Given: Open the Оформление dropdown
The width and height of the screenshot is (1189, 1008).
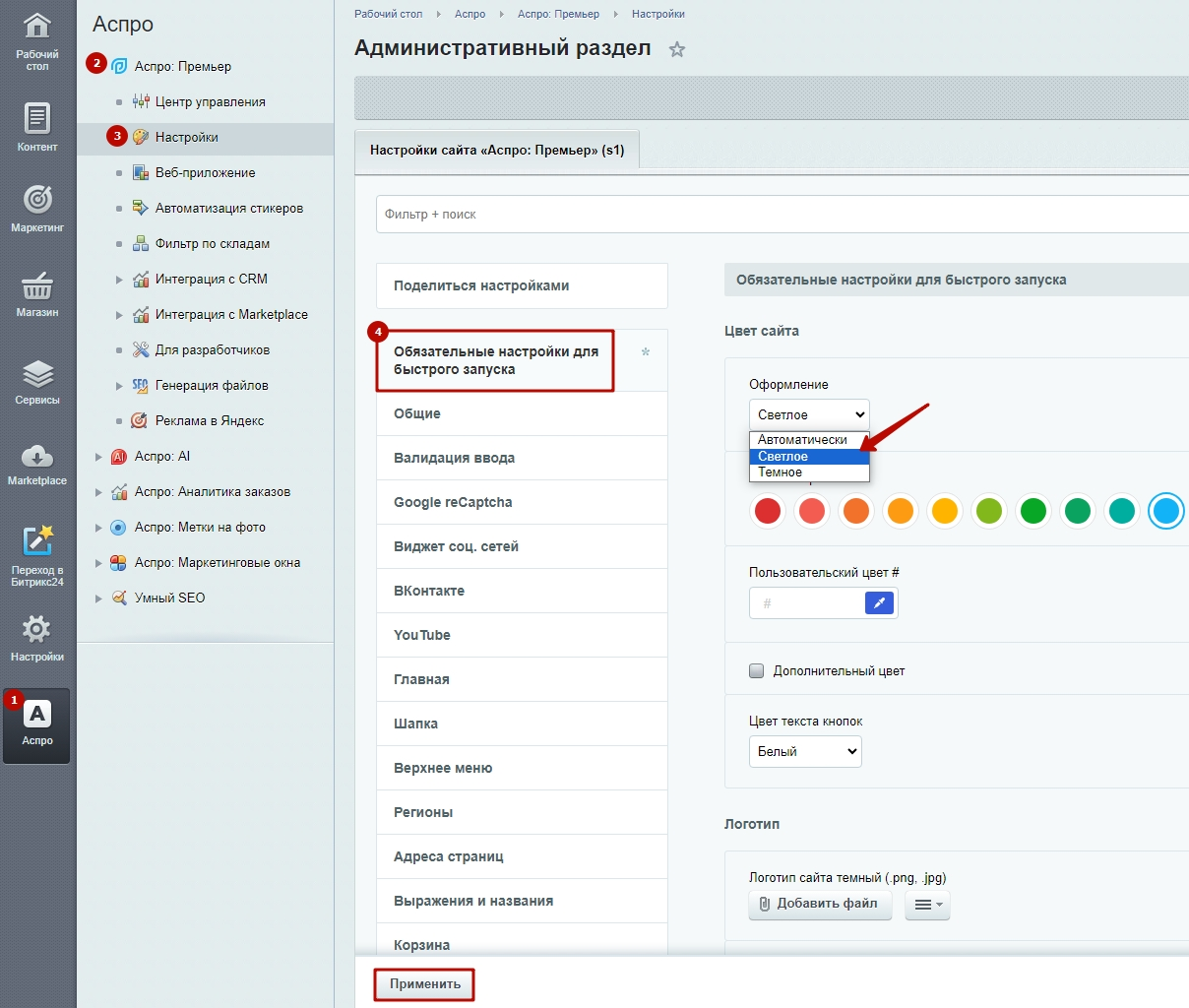Looking at the screenshot, I should 809,414.
